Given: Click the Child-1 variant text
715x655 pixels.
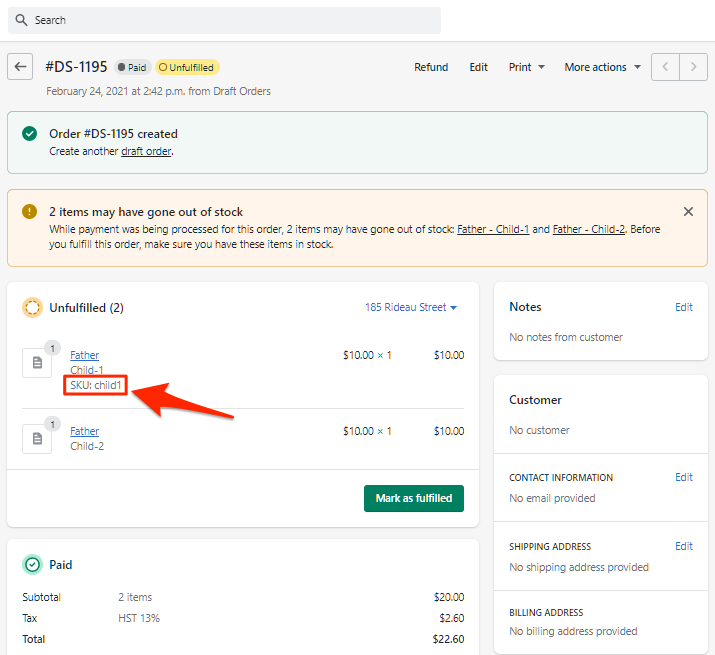Looking at the screenshot, I should [x=87, y=370].
